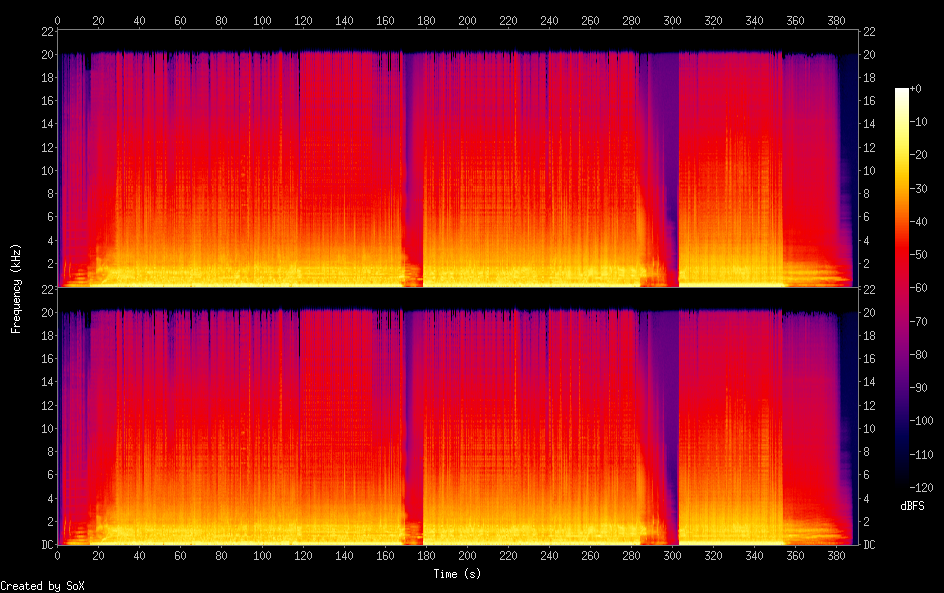Screen dimensions: 944x593
Task: Pick the "-50" dBFS legend value
Action: (919, 255)
